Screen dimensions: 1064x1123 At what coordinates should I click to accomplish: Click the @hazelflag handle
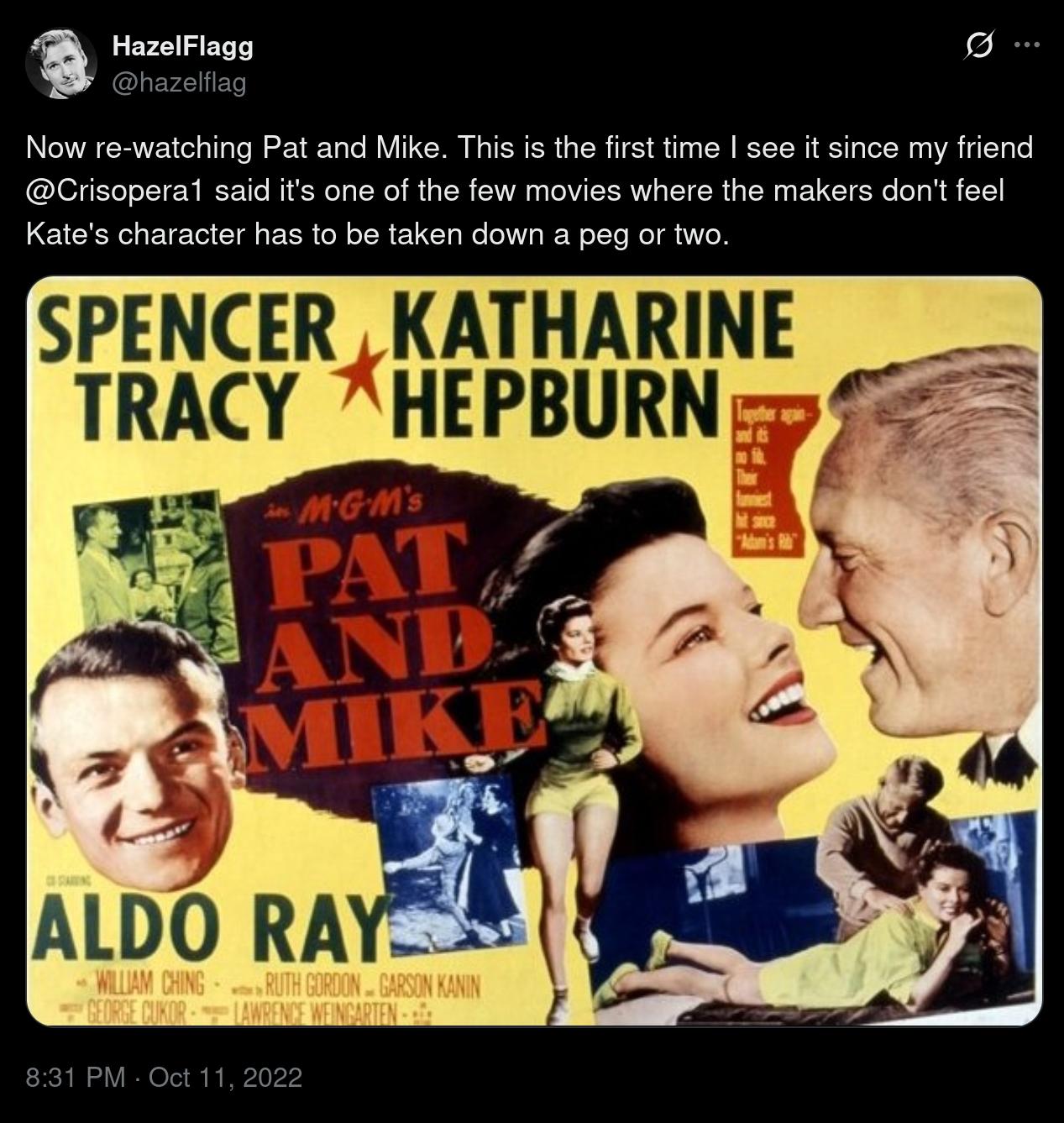point(179,82)
